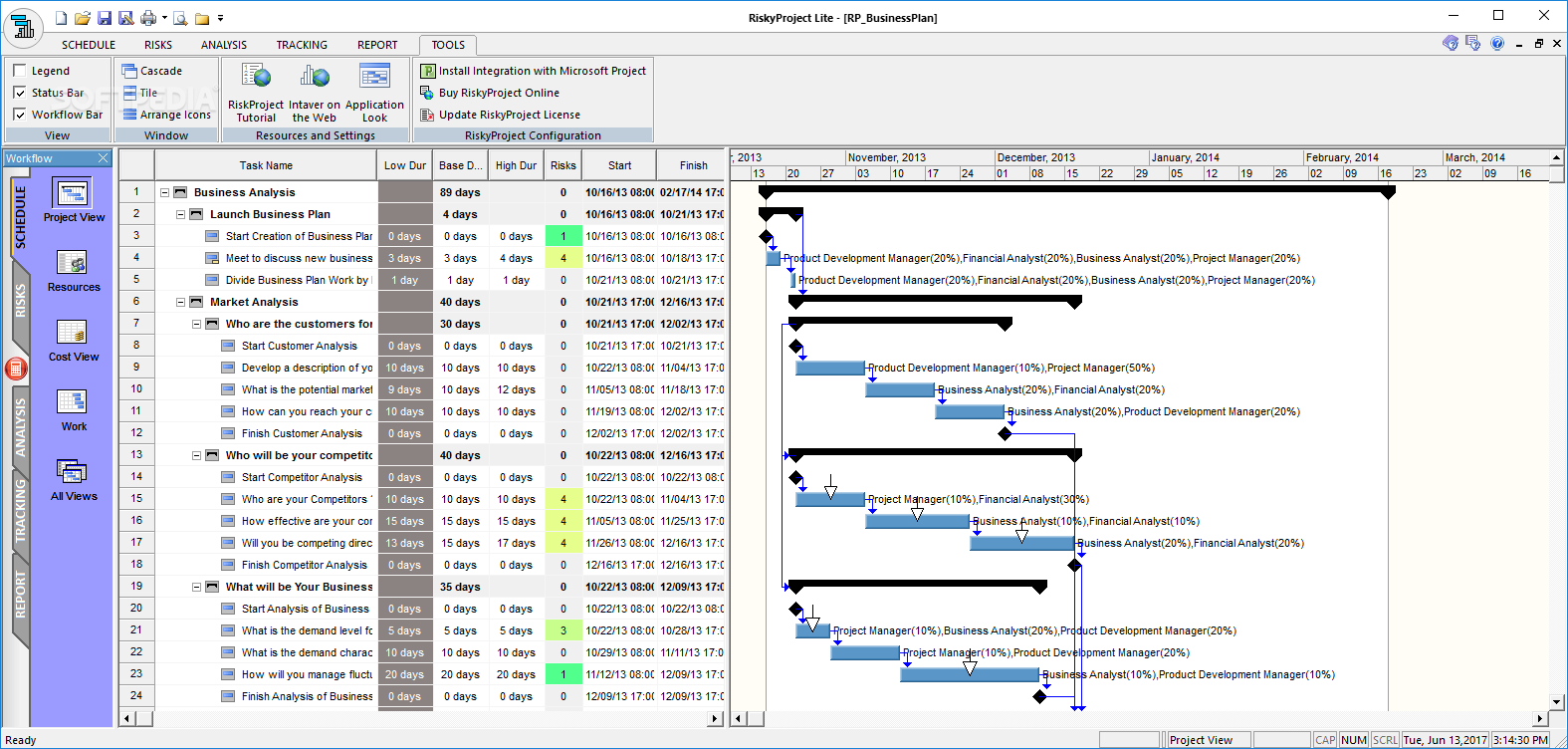Viewport: 1568px width, 749px height.
Task: Switch to the REPORT ribbon tab
Action: (377, 45)
